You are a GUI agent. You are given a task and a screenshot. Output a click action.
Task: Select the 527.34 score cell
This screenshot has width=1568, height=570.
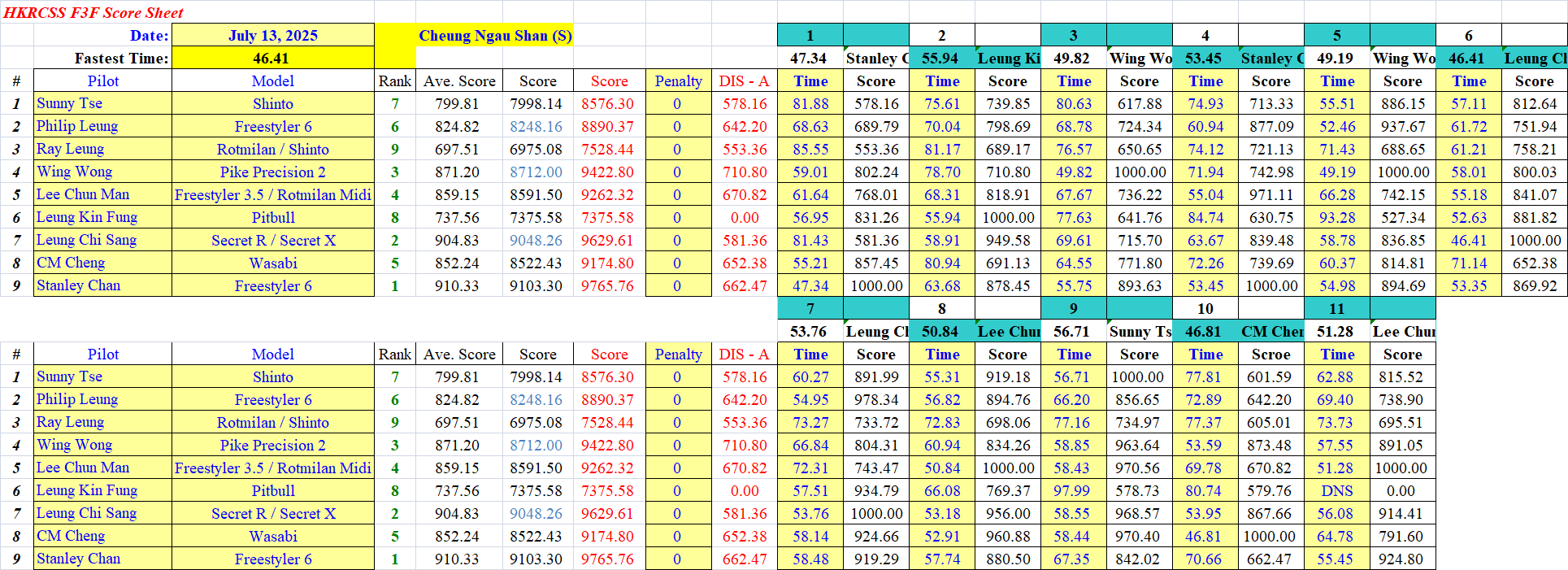(x=1402, y=217)
